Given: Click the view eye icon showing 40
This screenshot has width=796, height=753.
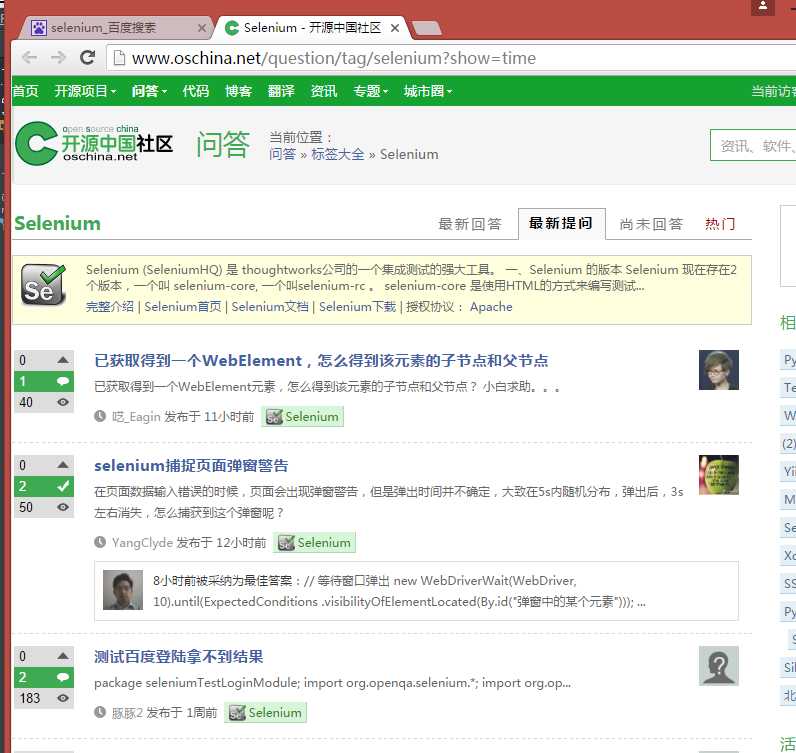Looking at the screenshot, I should click(x=63, y=402).
